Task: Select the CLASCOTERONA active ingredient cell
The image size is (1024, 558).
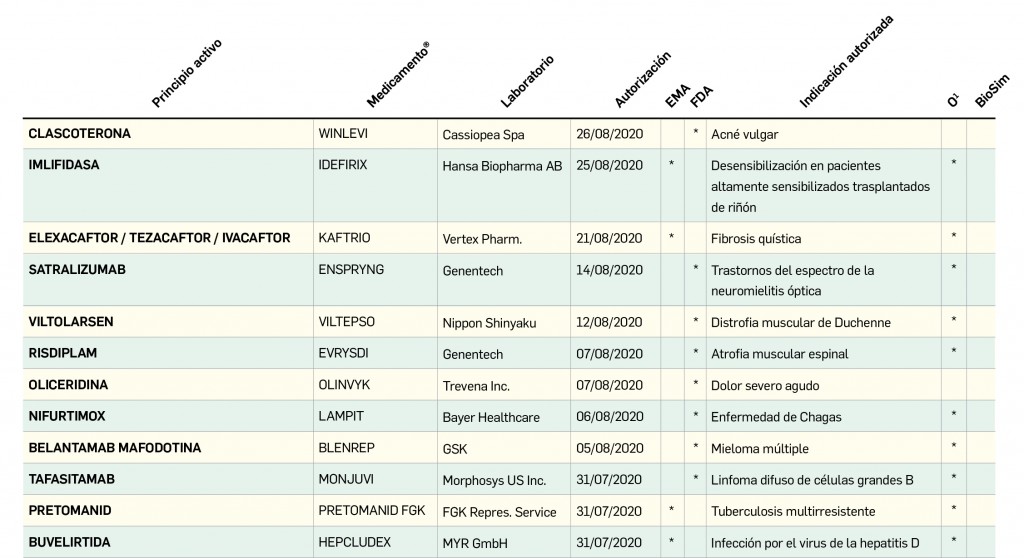Action: (80, 134)
